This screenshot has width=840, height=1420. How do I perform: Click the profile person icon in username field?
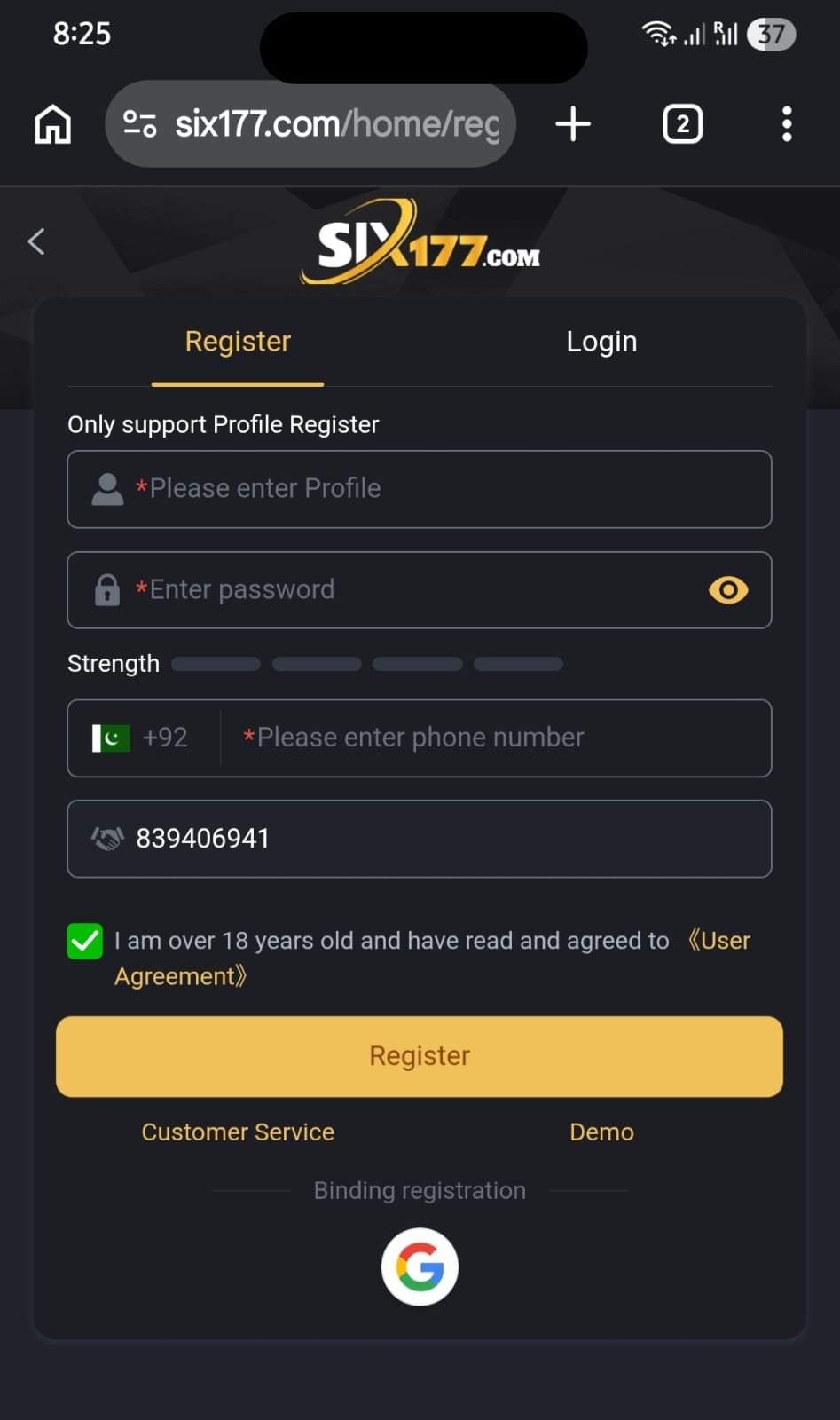106,489
